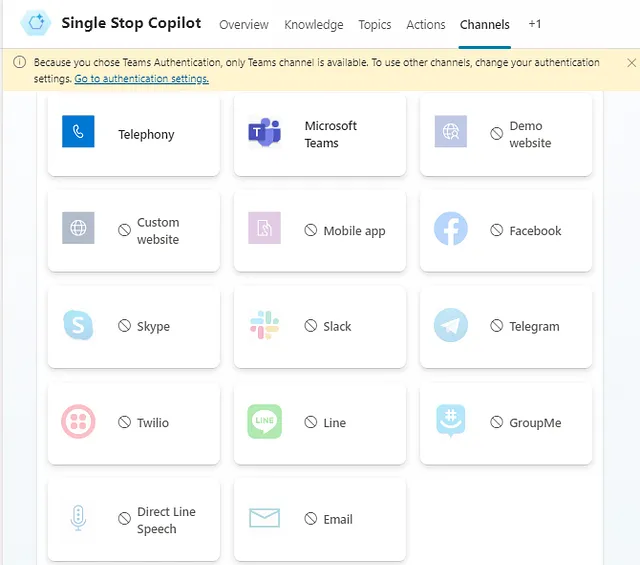640x565 pixels.
Task: Select the Slack logo icon
Action: coord(264,325)
